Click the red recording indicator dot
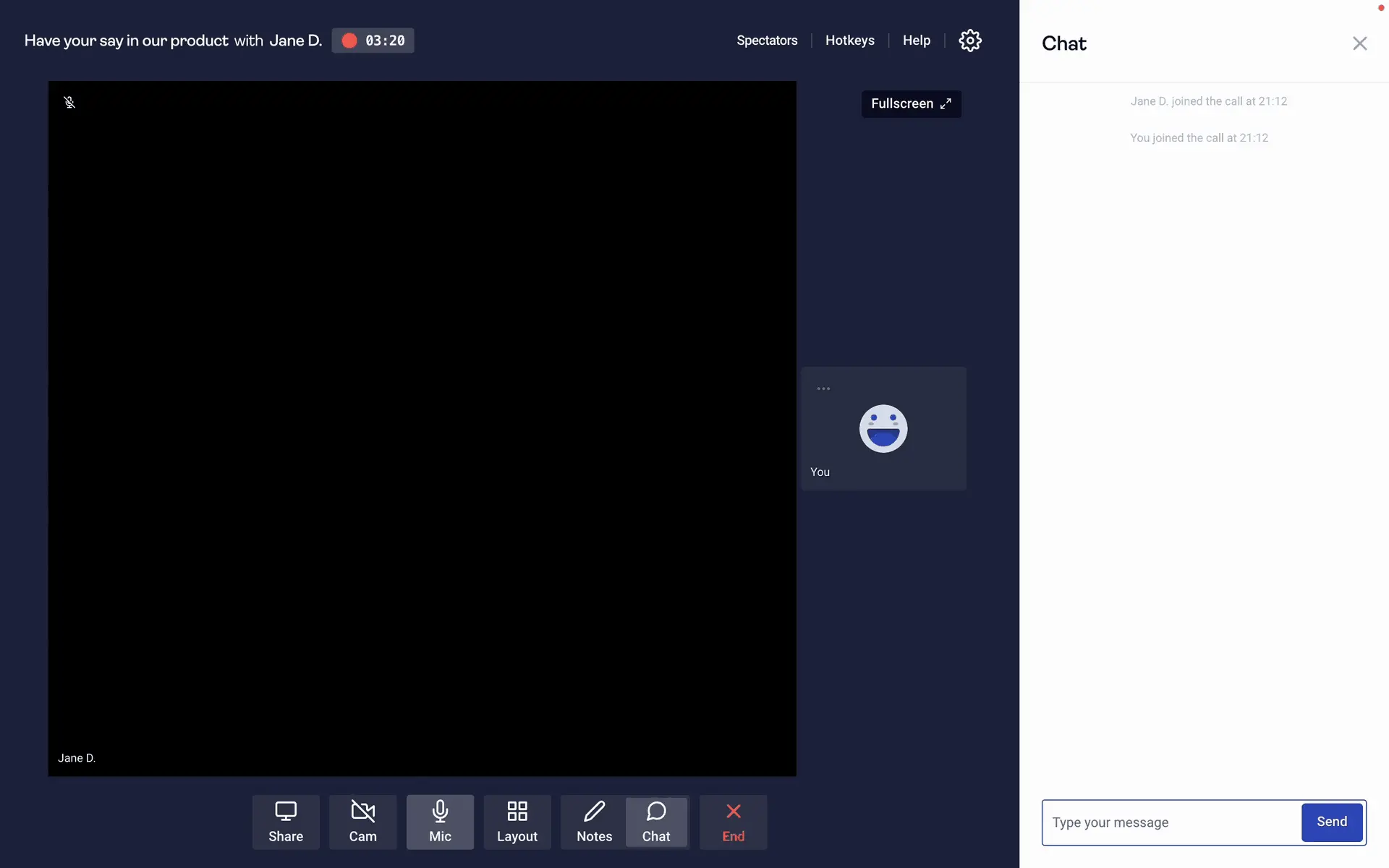This screenshot has height=868, width=1389. pos(349,41)
